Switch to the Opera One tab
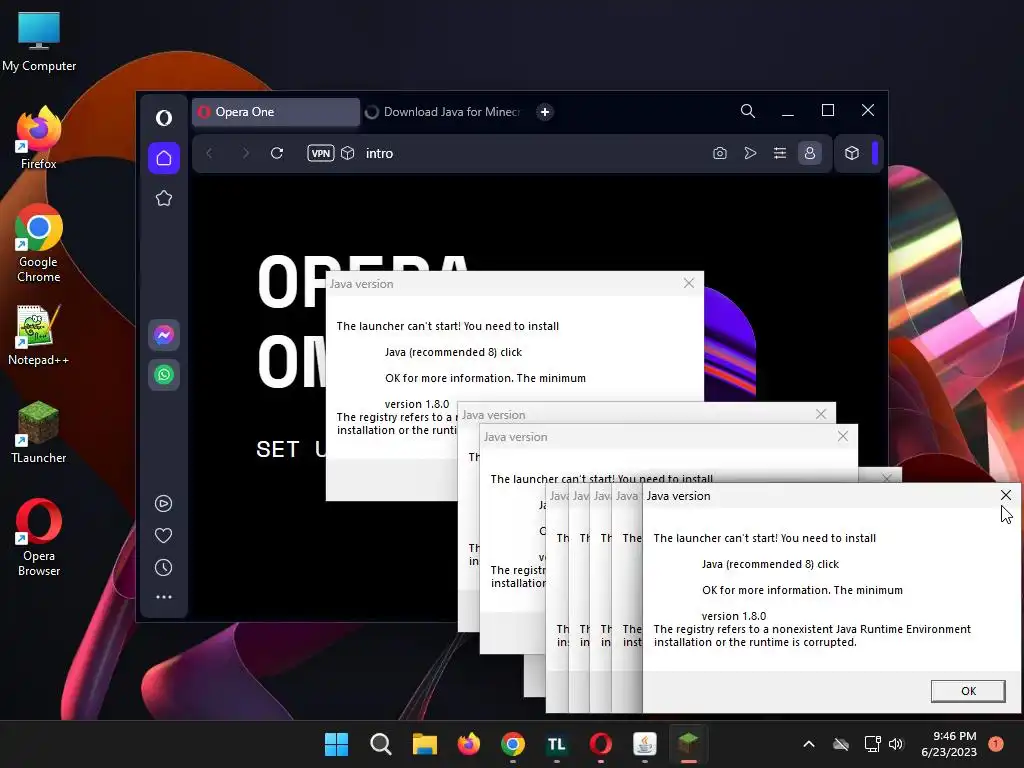This screenshot has width=1024, height=768. point(276,112)
